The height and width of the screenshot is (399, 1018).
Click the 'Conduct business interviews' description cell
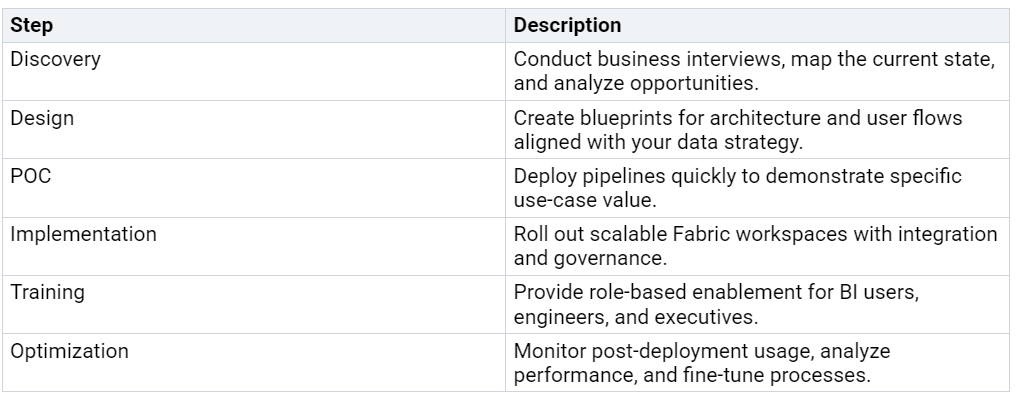(x=757, y=71)
